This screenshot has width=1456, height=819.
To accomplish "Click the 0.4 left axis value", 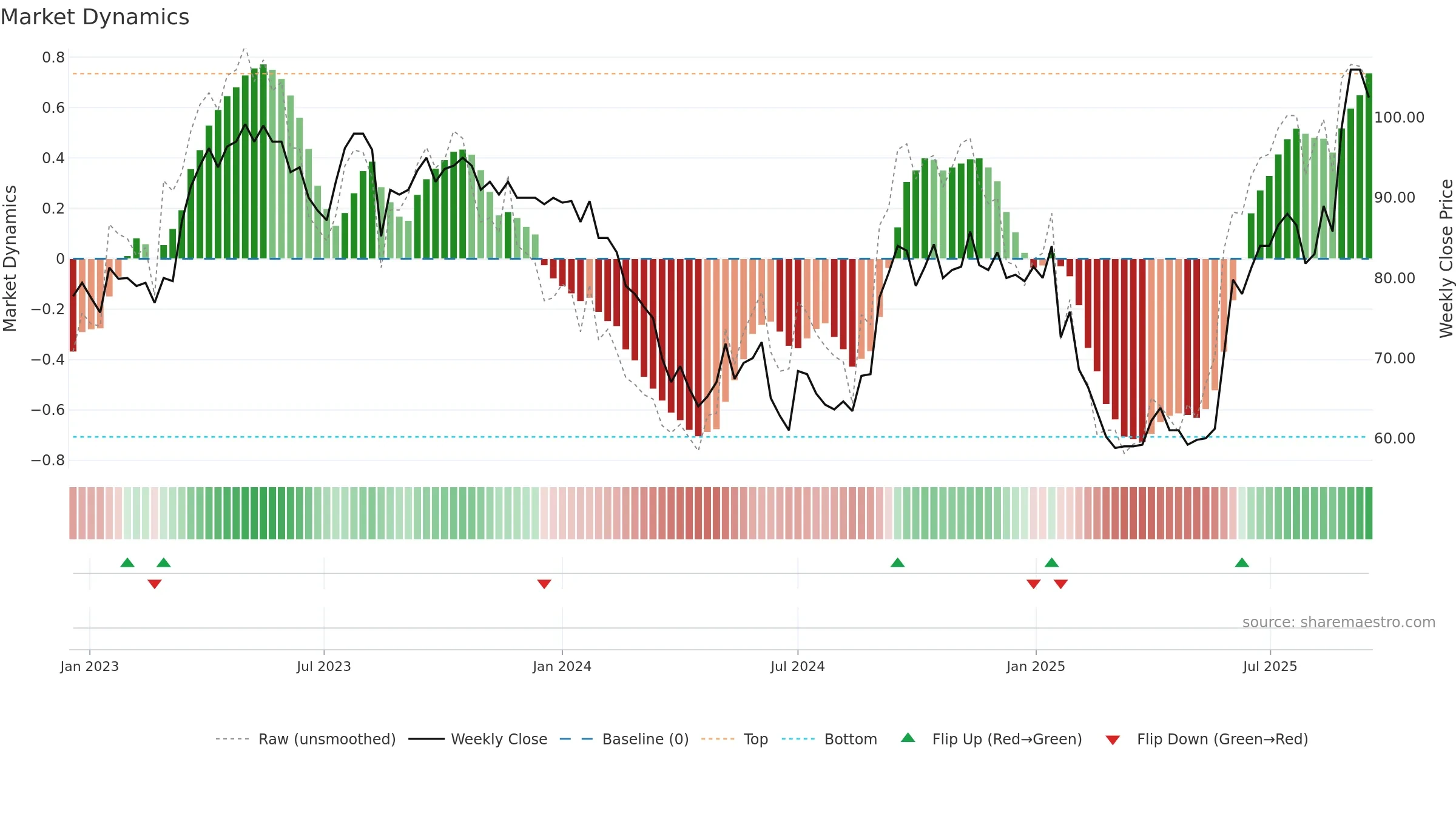I will tap(53, 158).
